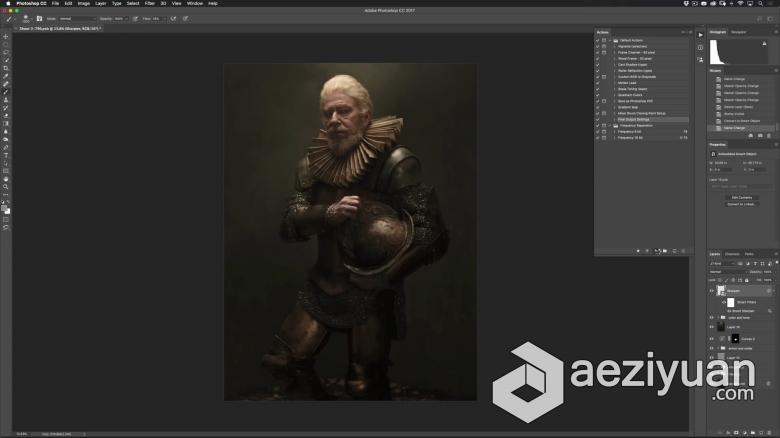Image resolution: width=780 pixels, height=438 pixels.
Task: Toggle Gradient Map action checkmark
Action: (598, 107)
